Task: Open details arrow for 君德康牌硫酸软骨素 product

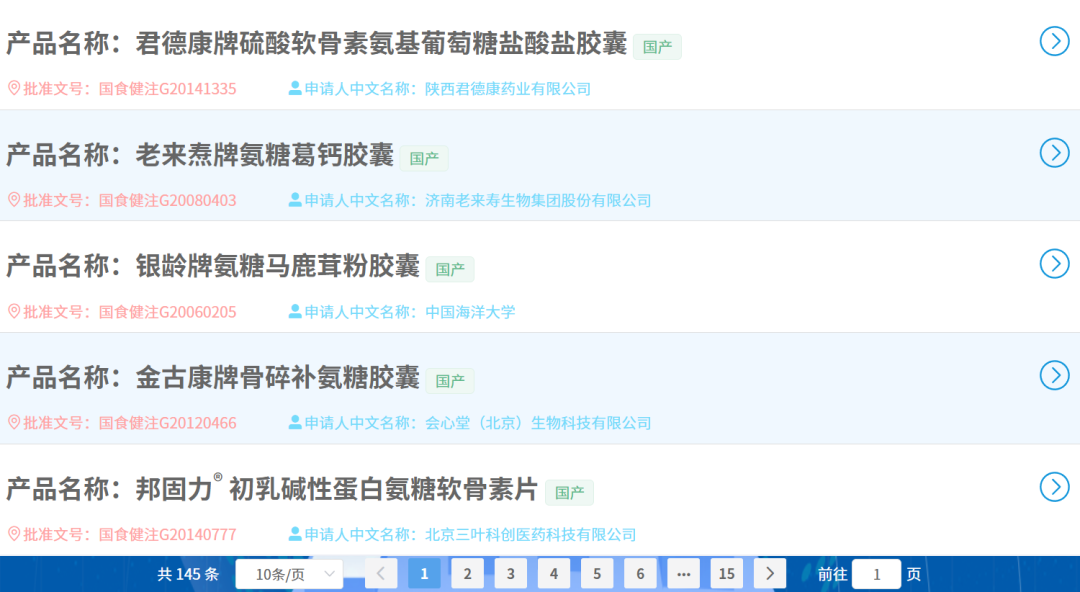Action: point(1055,41)
